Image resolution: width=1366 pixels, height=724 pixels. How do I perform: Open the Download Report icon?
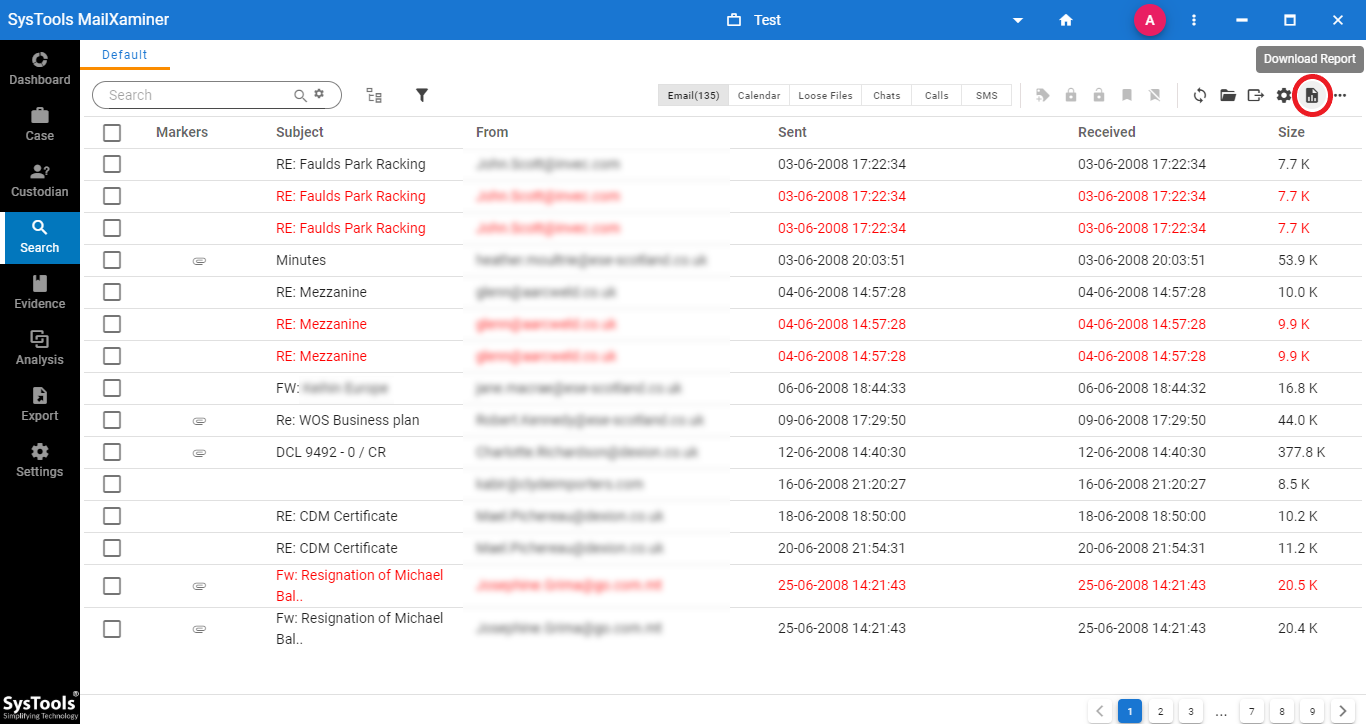point(1312,95)
